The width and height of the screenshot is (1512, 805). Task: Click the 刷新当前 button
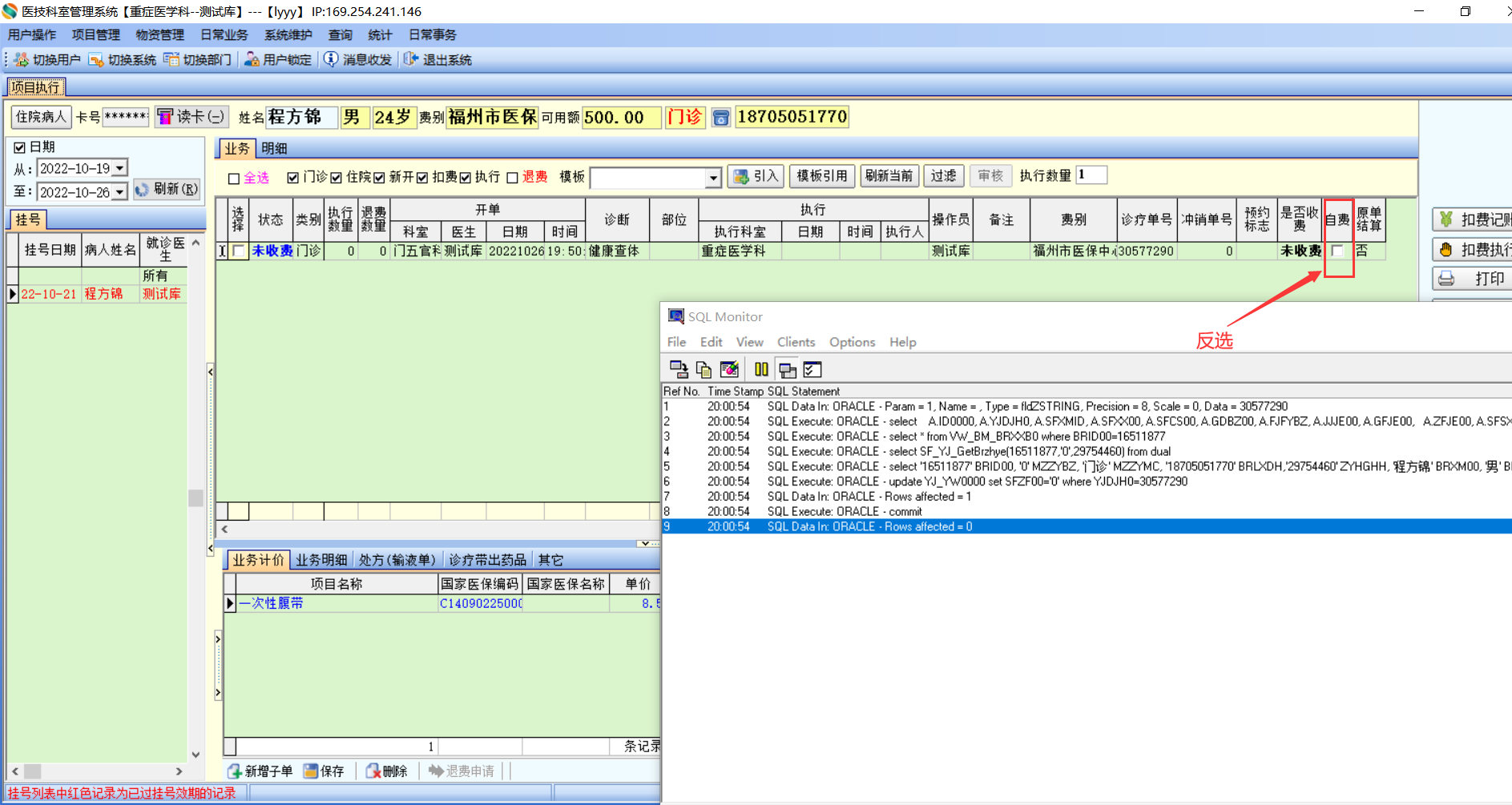pos(889,176)
